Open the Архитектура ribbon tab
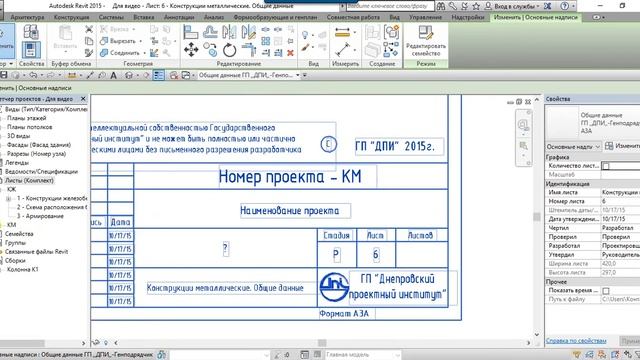Screen dimensions: 640x360 click(x=27, y=17)
